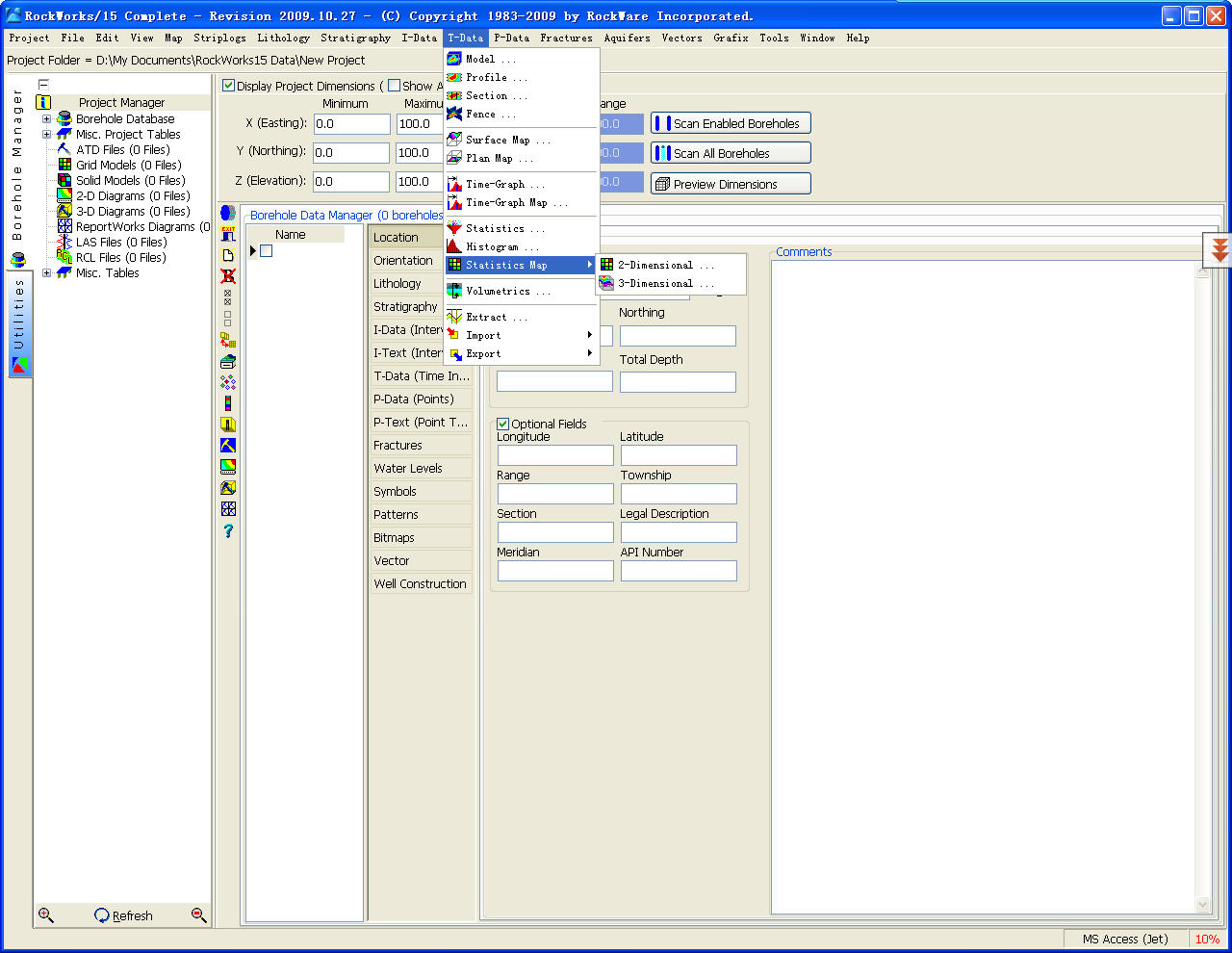This screenshot has width=1232, height=953.
Task: Click the Comments scrollbar down arrow
Action: pos(1202,904)
